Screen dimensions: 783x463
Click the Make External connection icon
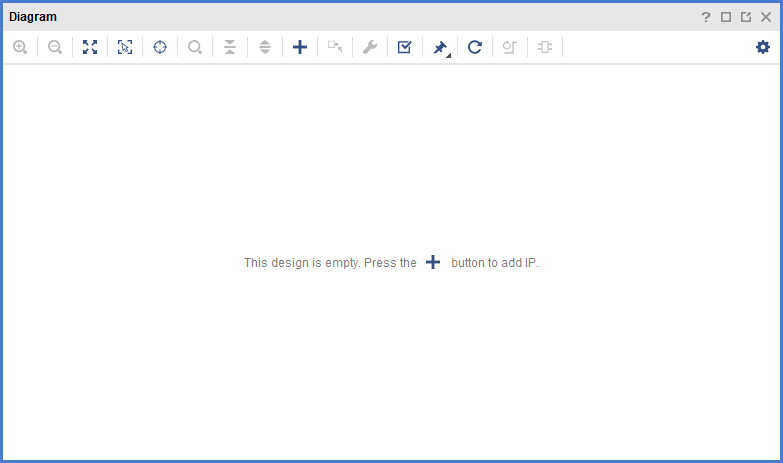[x=335, y=47]
